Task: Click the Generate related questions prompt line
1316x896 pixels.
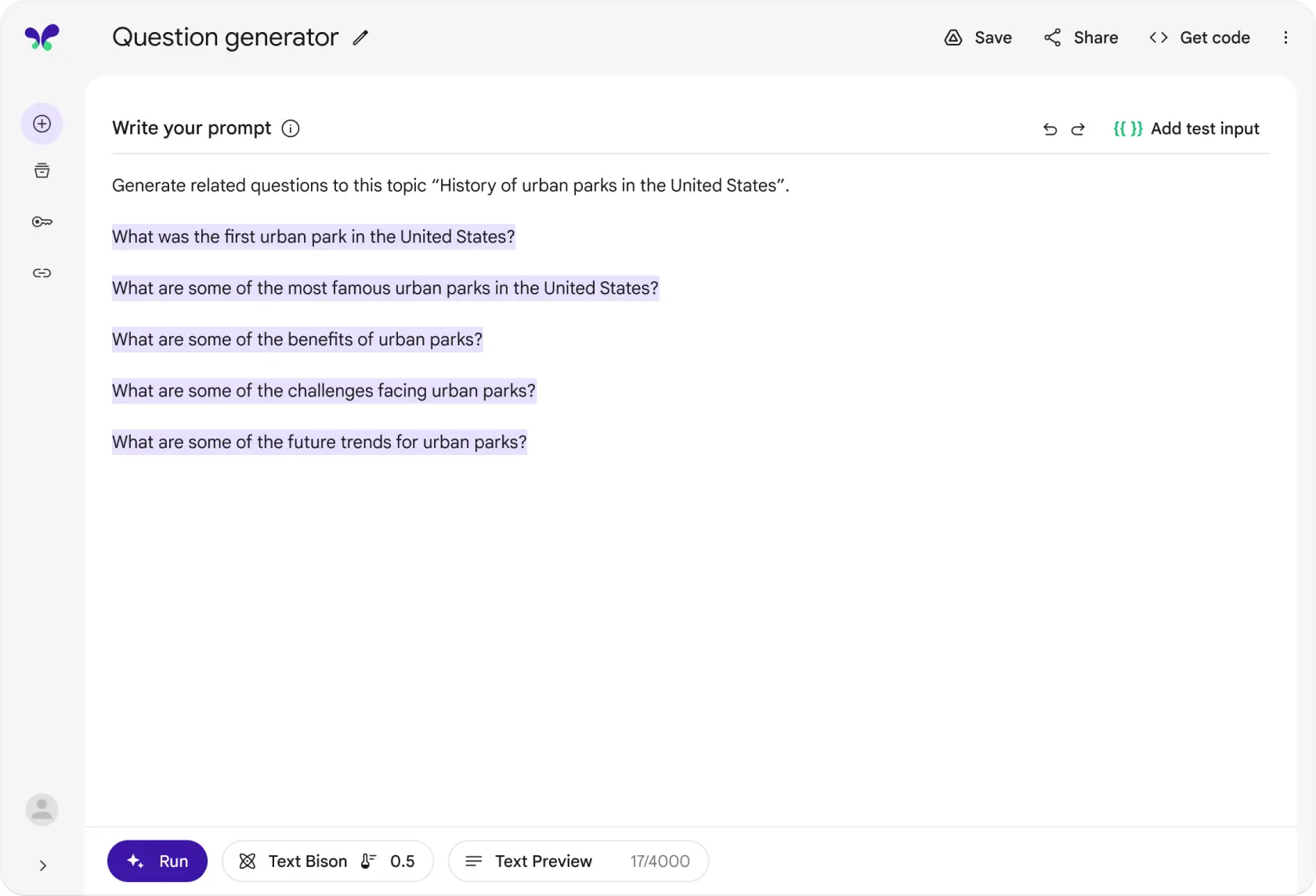Action: [450, 186]
